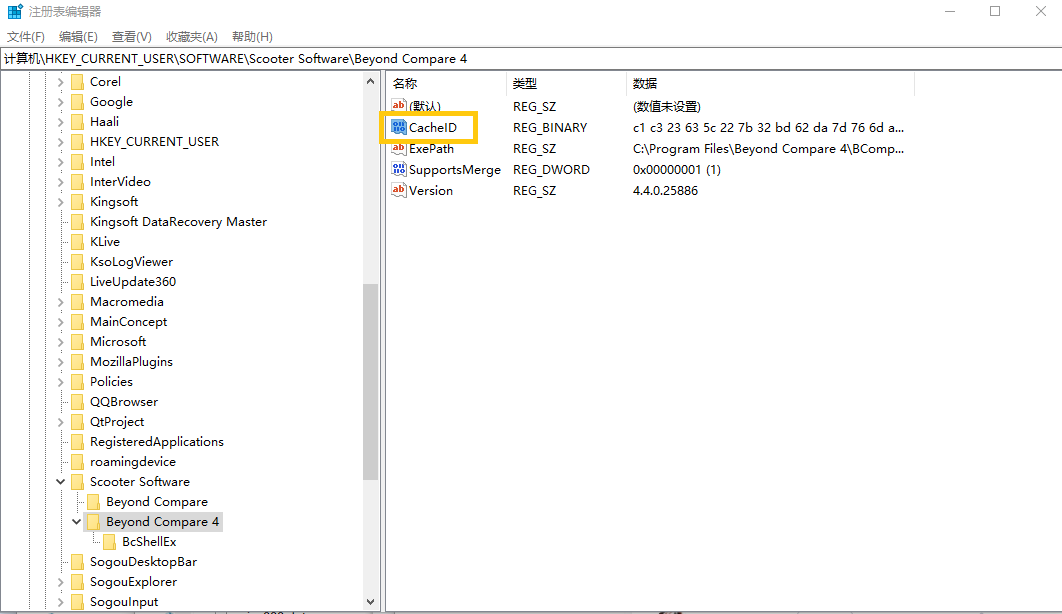Click the Intel folder icon
This screenshot has width=1062, height=614.
[x=78, y=161]
